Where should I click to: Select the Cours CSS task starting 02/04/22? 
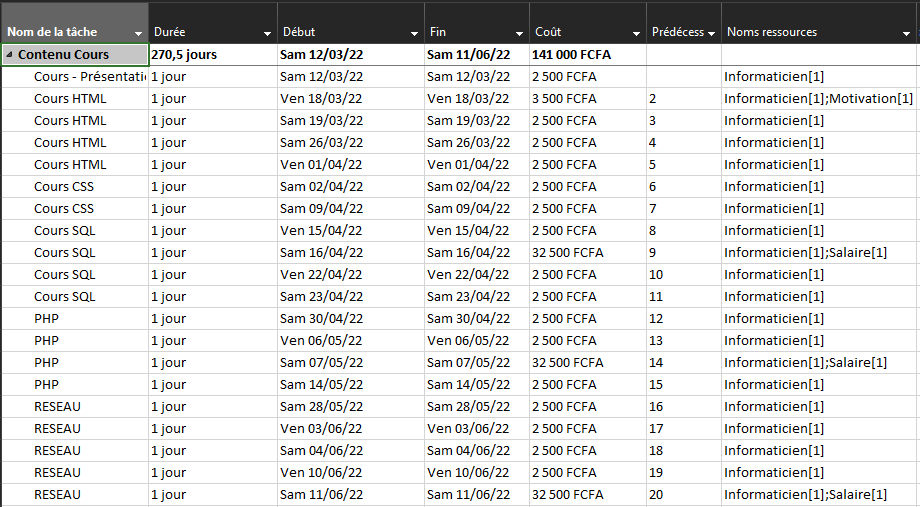click(64, 187)
